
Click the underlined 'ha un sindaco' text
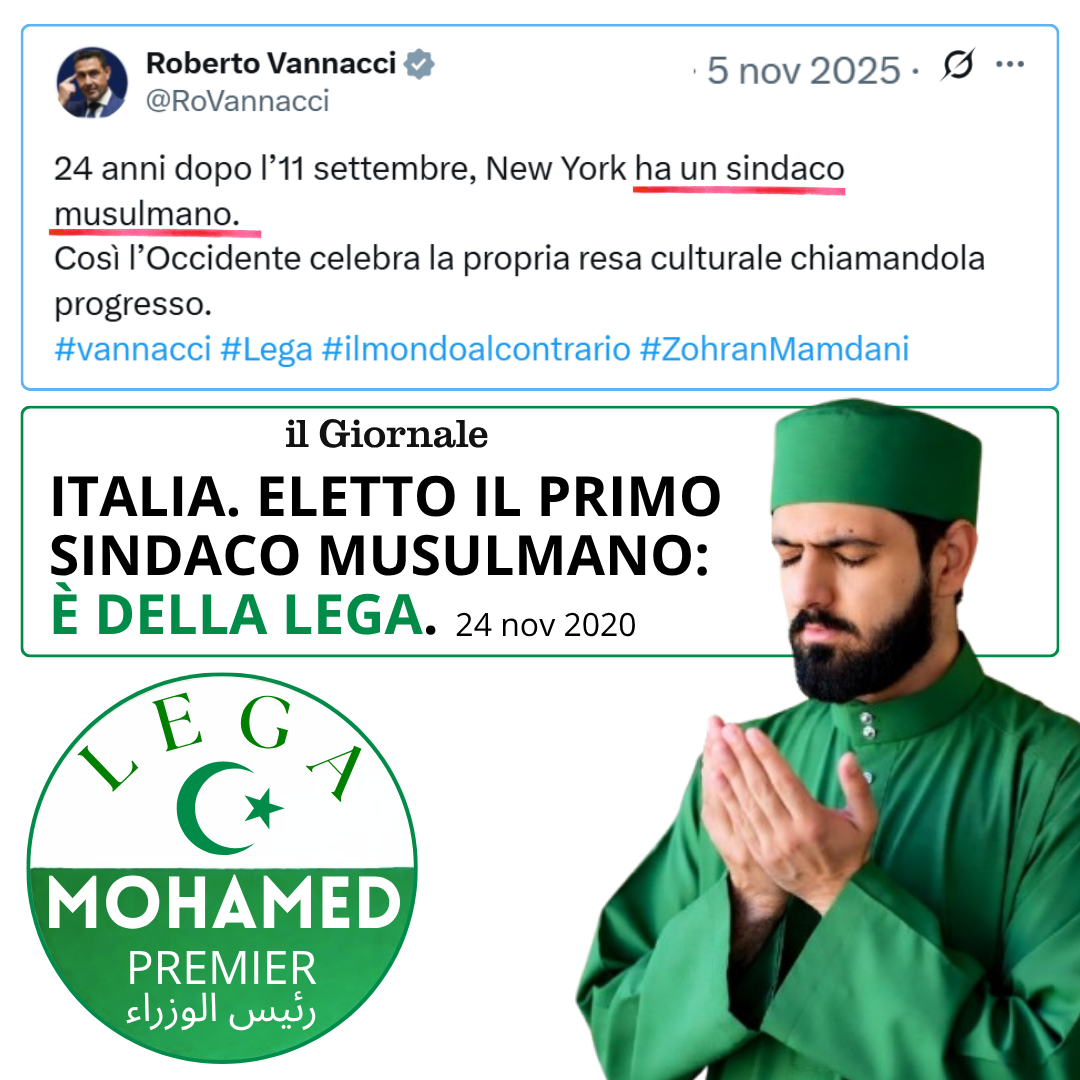(739, 169)
